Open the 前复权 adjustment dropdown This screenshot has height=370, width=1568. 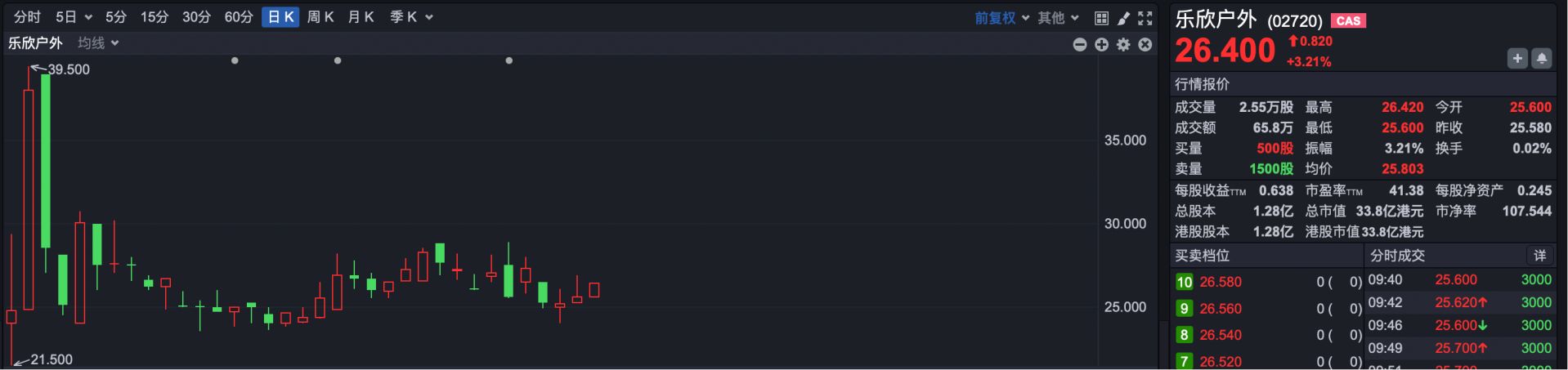pos(1001,18)
